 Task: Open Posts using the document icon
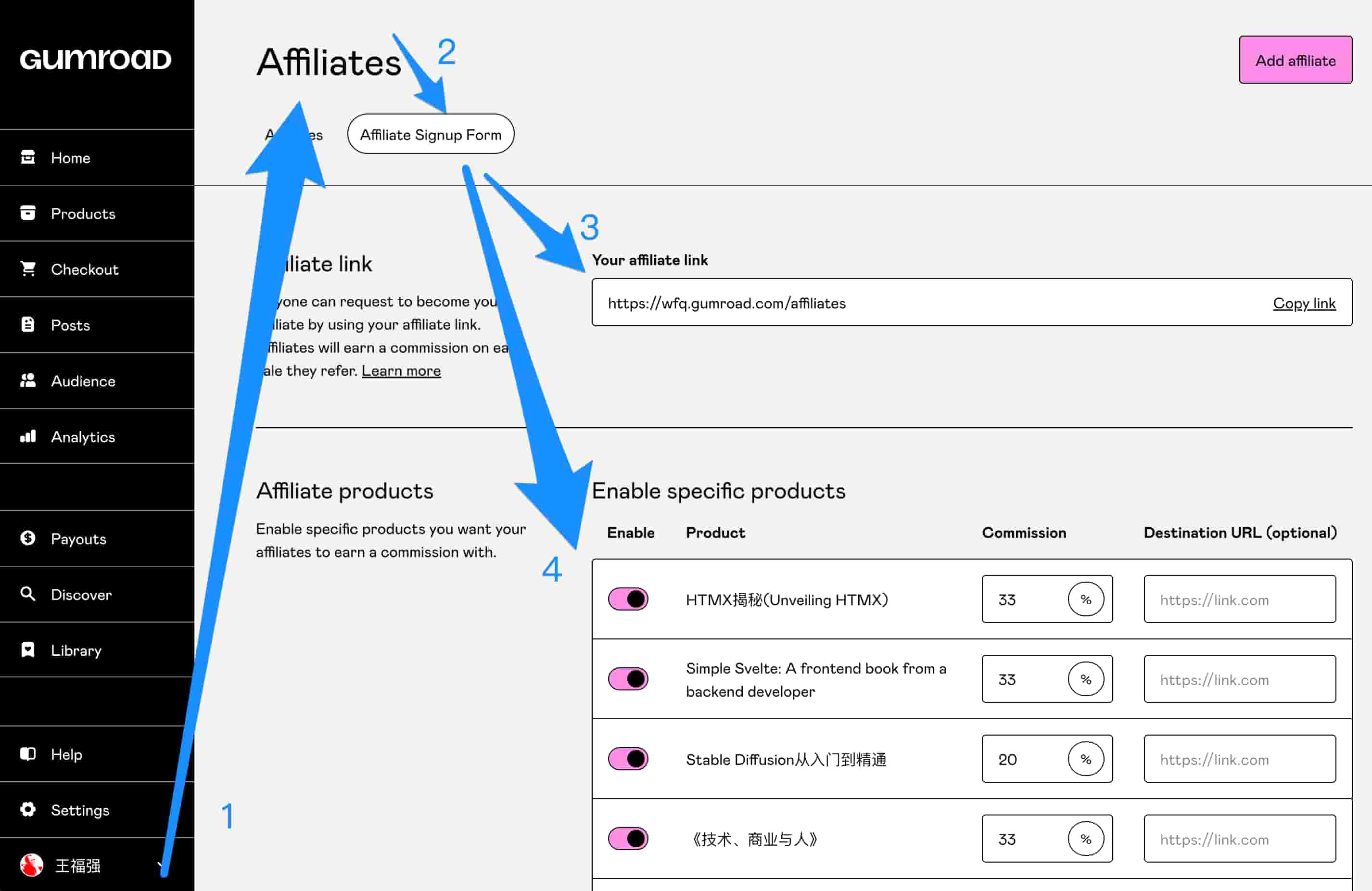coord(28,325)
